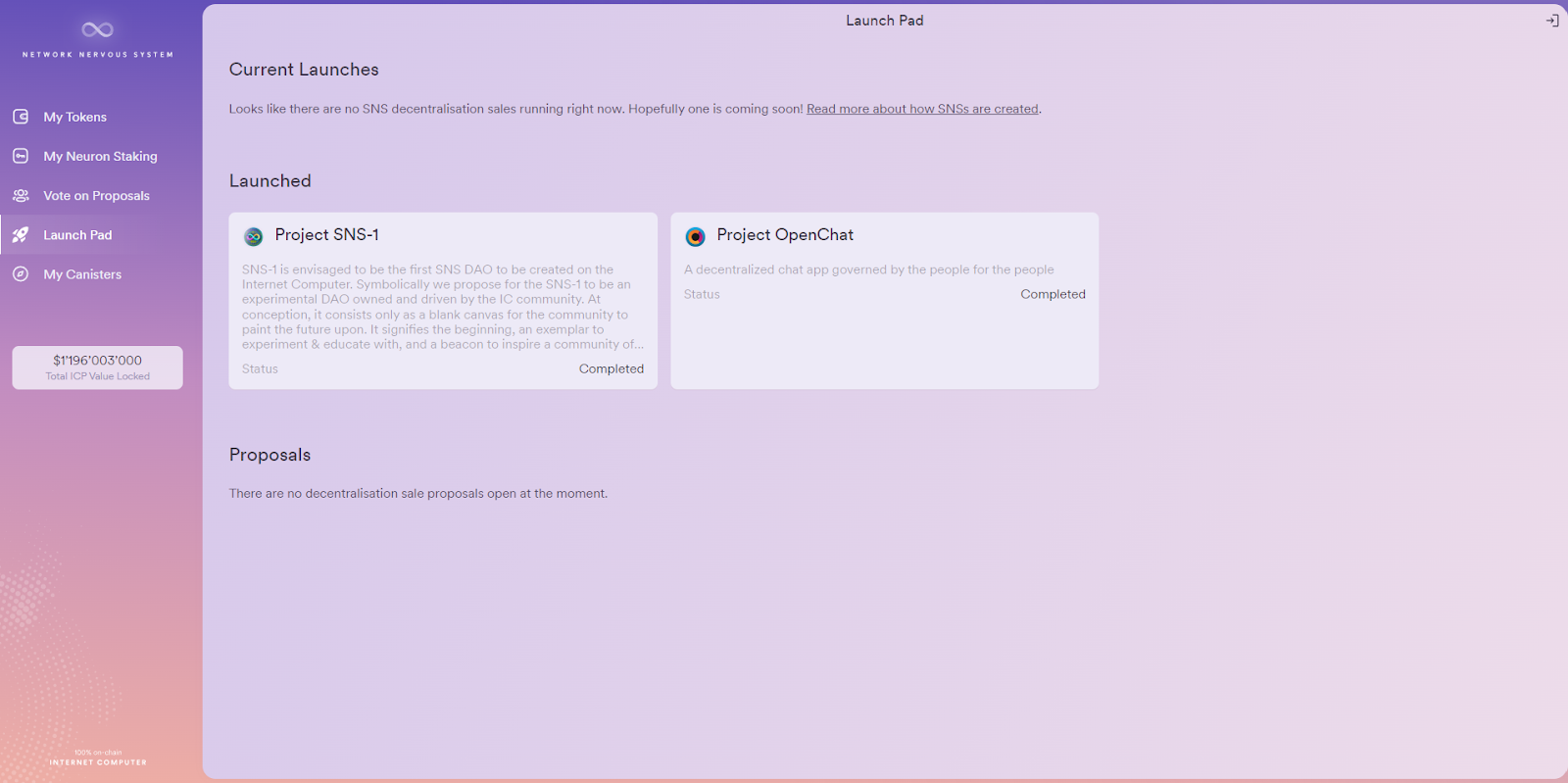Viewport: 1568px width, 783px height.
Task: Open the Project OpenChat card title
Action: point(785,235)
